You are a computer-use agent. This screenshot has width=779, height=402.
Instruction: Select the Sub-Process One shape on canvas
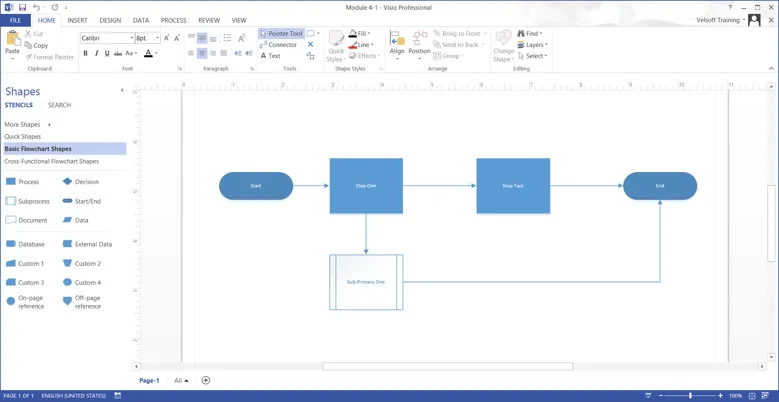coord(366,282)
